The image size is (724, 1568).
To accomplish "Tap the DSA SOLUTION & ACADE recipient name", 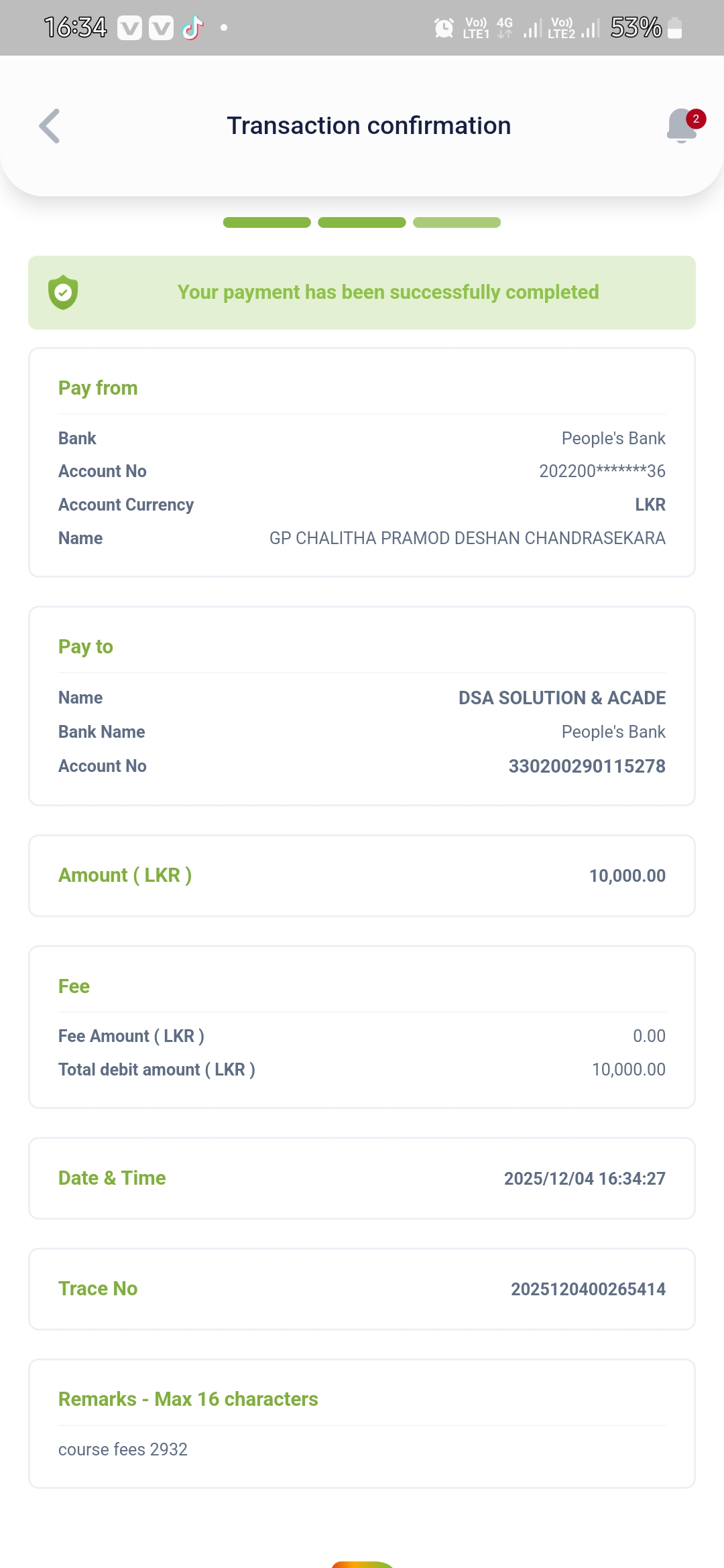I will pos(562,698).
